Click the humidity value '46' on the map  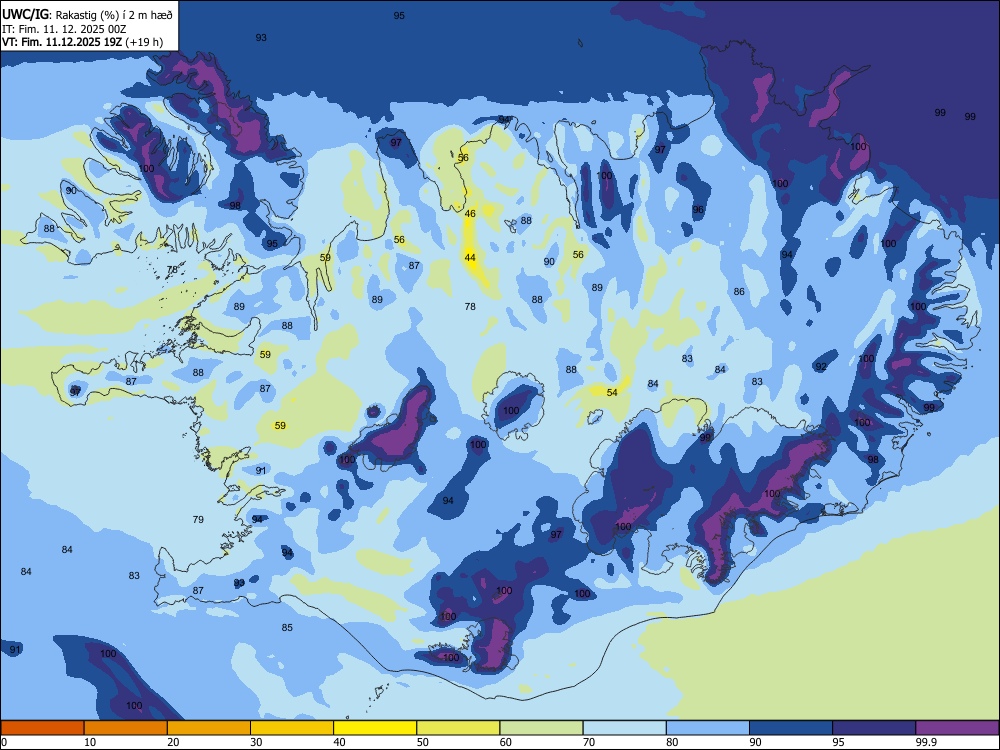coord(470,214)
